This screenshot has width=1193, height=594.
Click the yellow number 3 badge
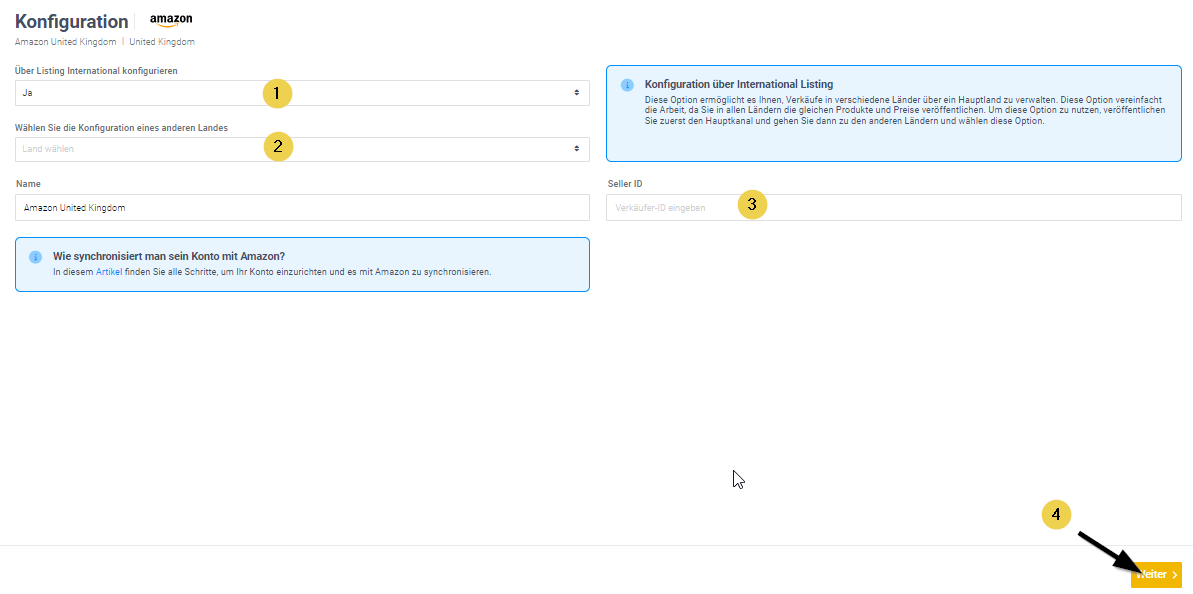[x=752, y=205]
